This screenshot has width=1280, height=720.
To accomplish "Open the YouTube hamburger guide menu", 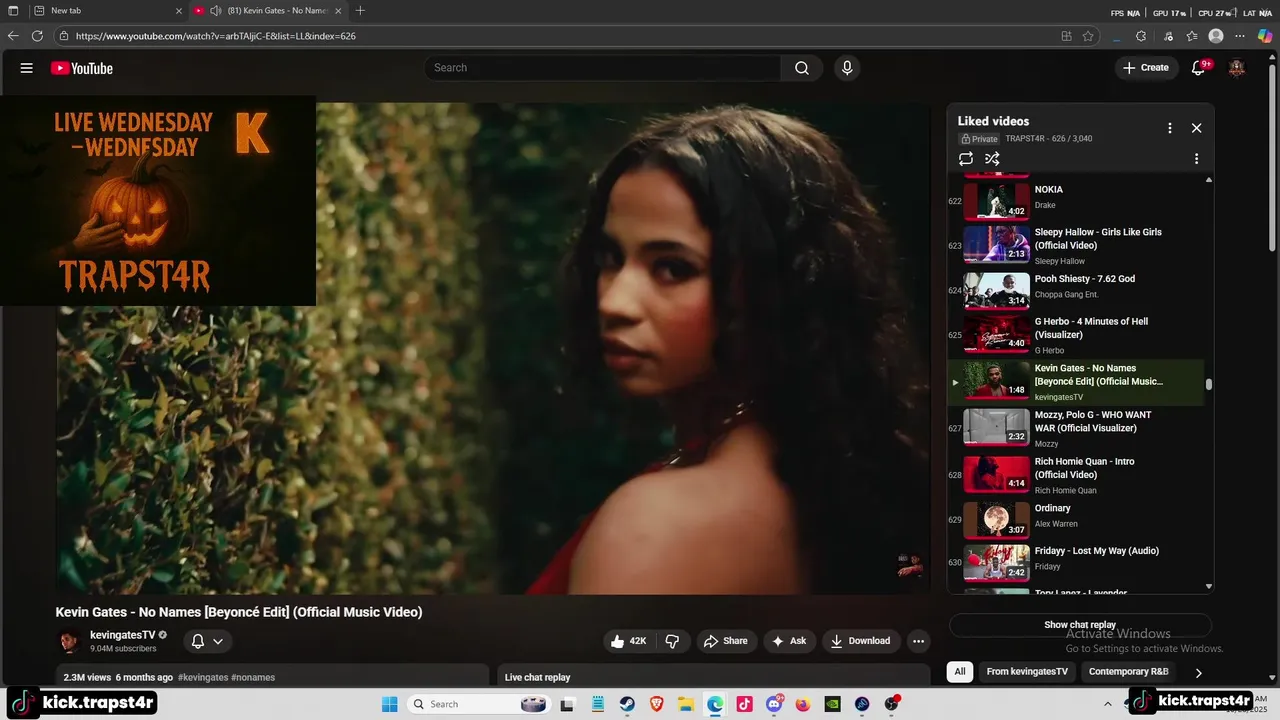I will 27,68.
